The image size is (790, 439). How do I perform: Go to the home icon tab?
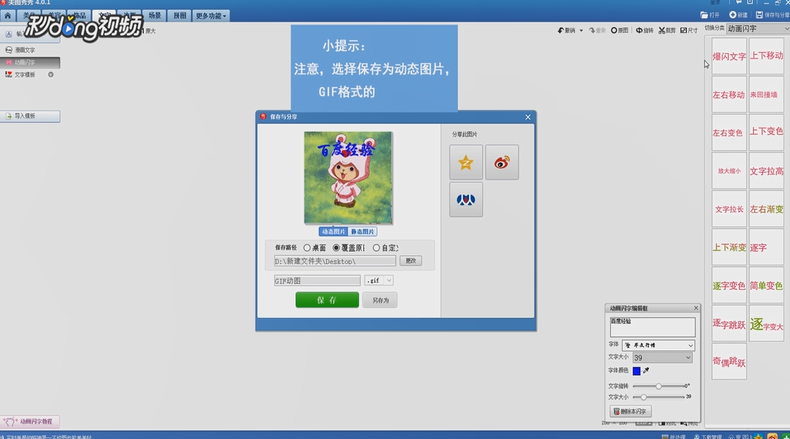coord(8,16)
